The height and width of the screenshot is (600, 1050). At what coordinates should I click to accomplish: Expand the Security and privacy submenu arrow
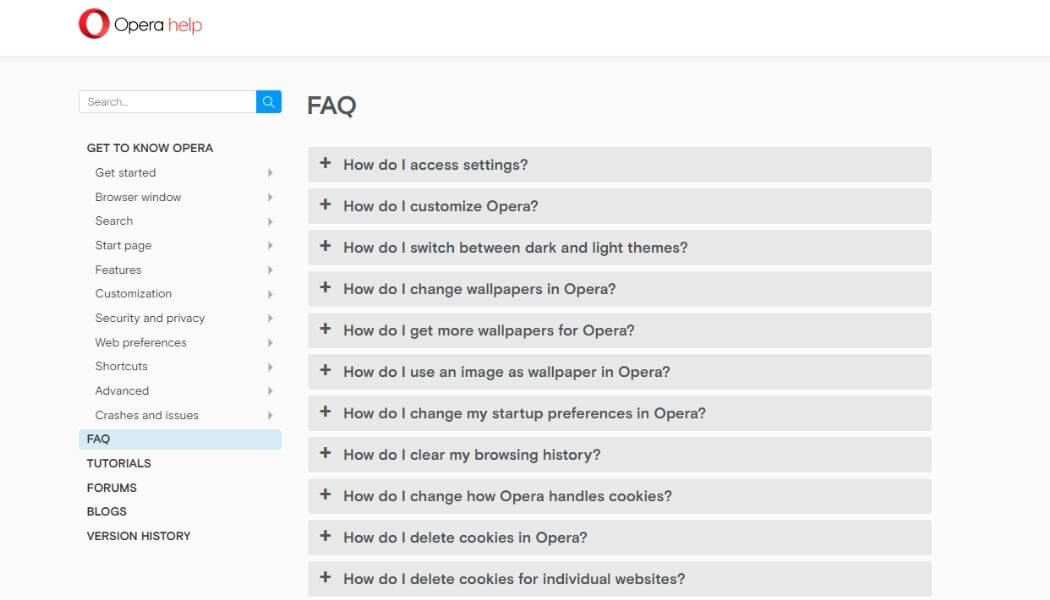(270, 318)
